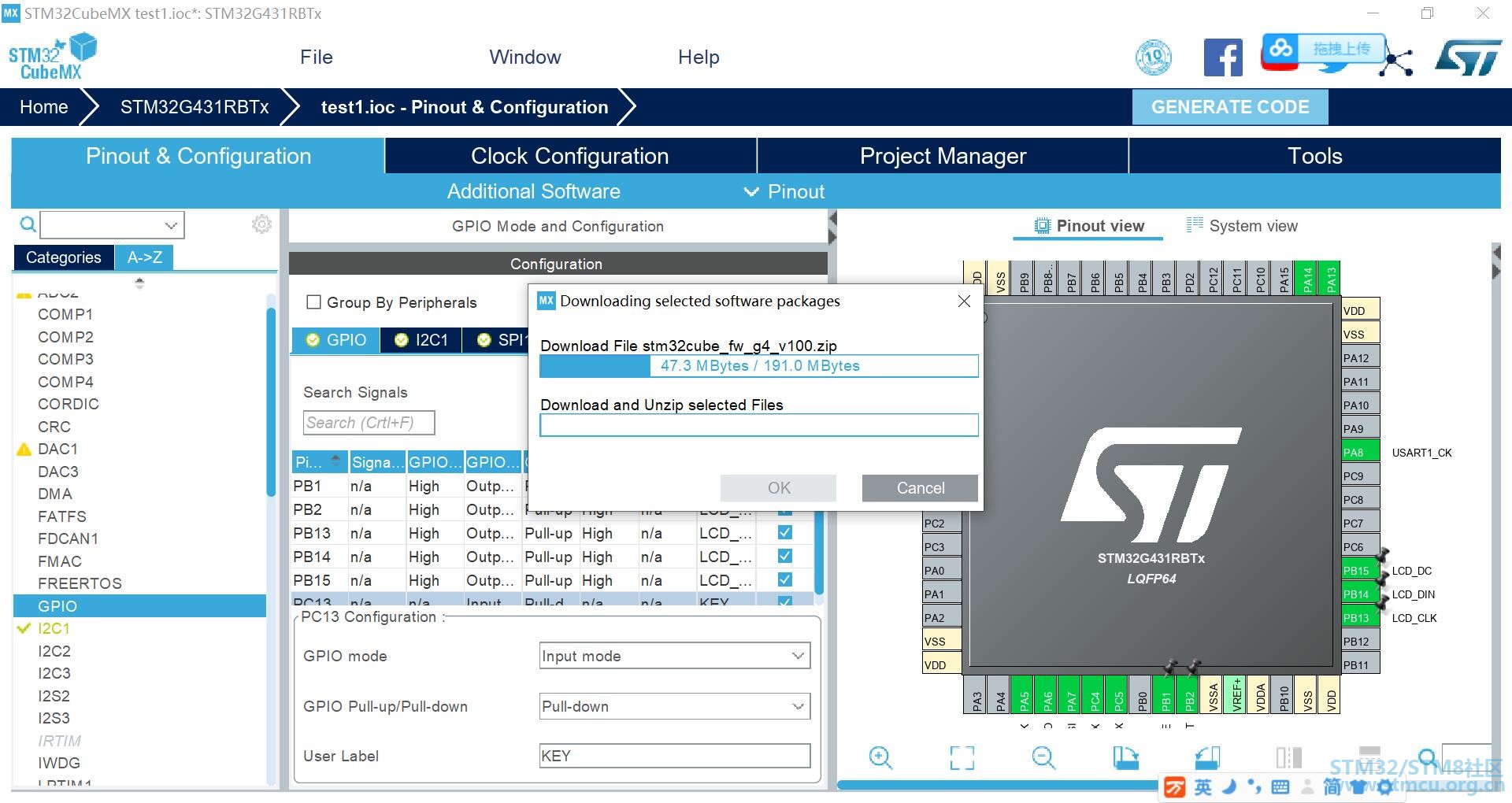Image resolution: width=1512 pixels, height=803 pixels.
Task: Close the downloading software packages dialog
Action: coord(964,302)
